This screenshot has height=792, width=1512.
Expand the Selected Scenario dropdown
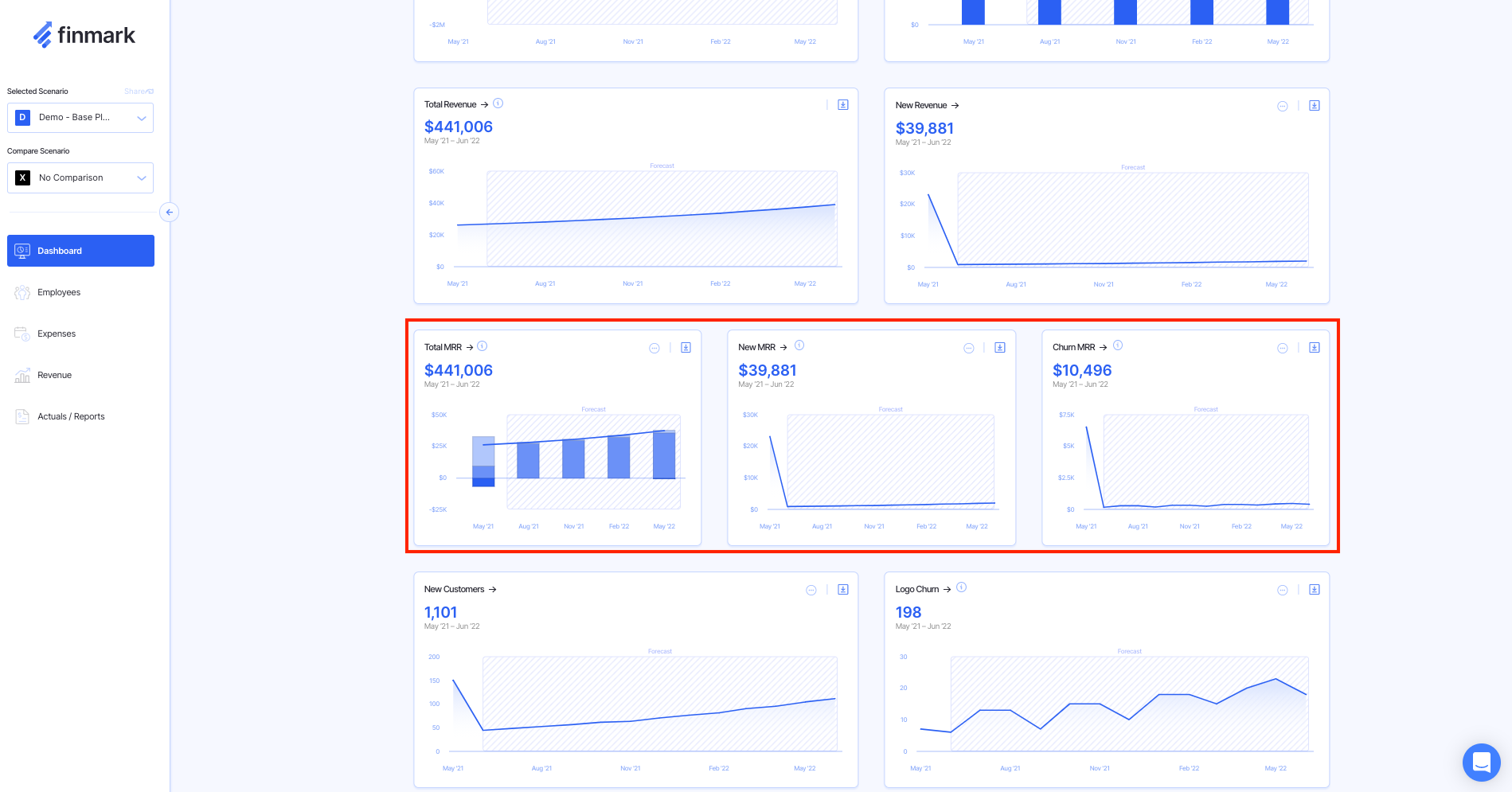(x=80, y=118)
